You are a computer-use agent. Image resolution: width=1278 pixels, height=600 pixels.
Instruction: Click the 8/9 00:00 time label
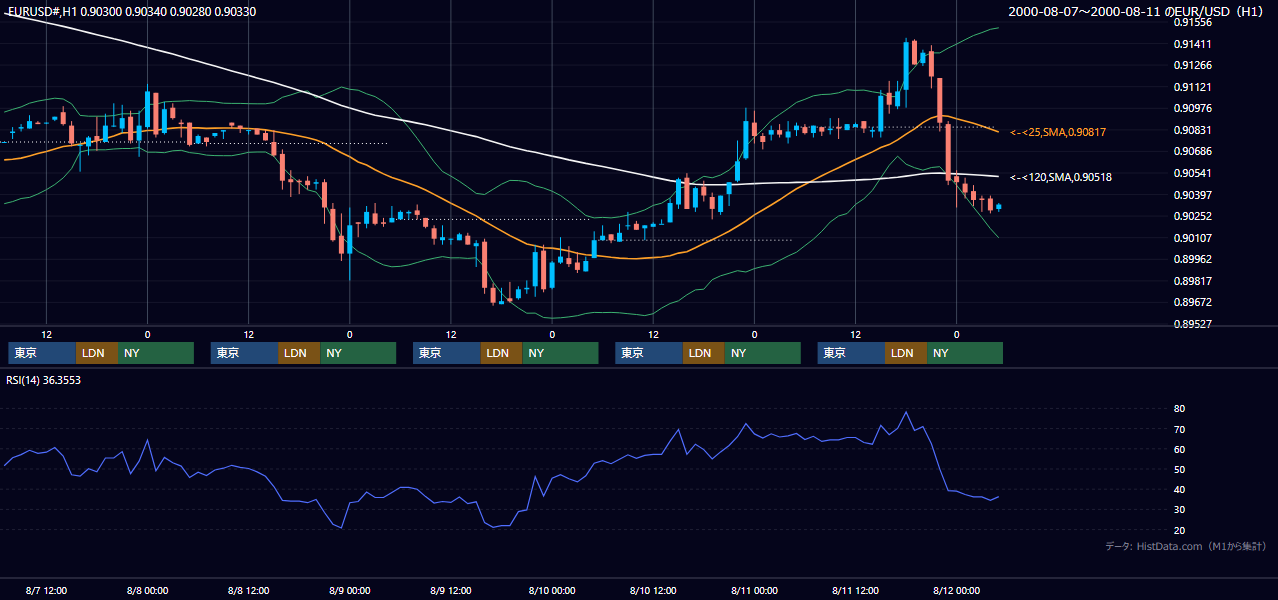click(x=349, y=590)
